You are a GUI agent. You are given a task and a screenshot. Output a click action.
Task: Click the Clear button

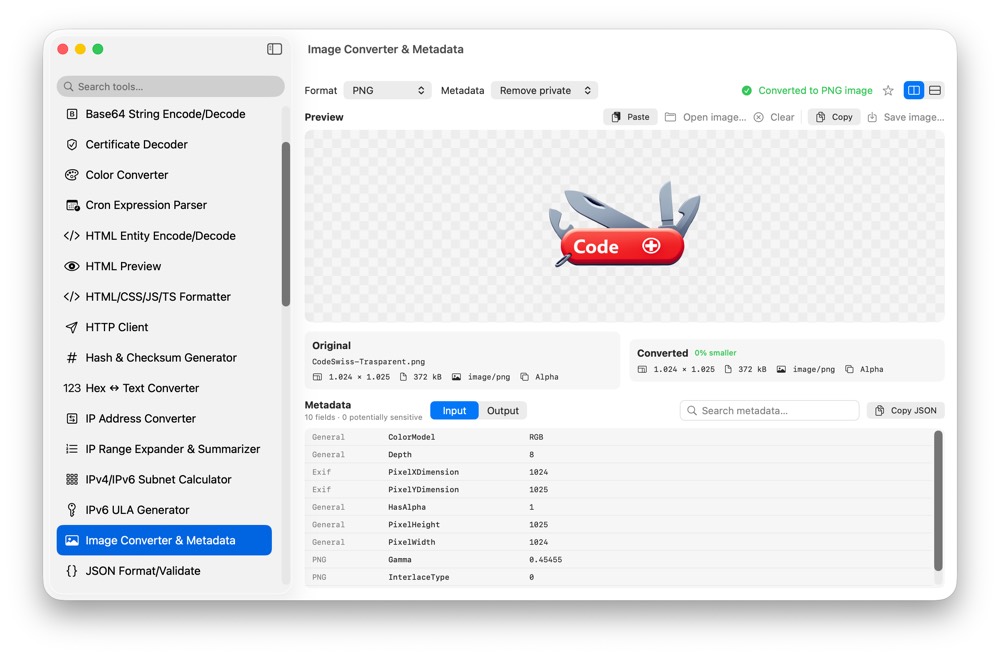(x=774, y=117)
